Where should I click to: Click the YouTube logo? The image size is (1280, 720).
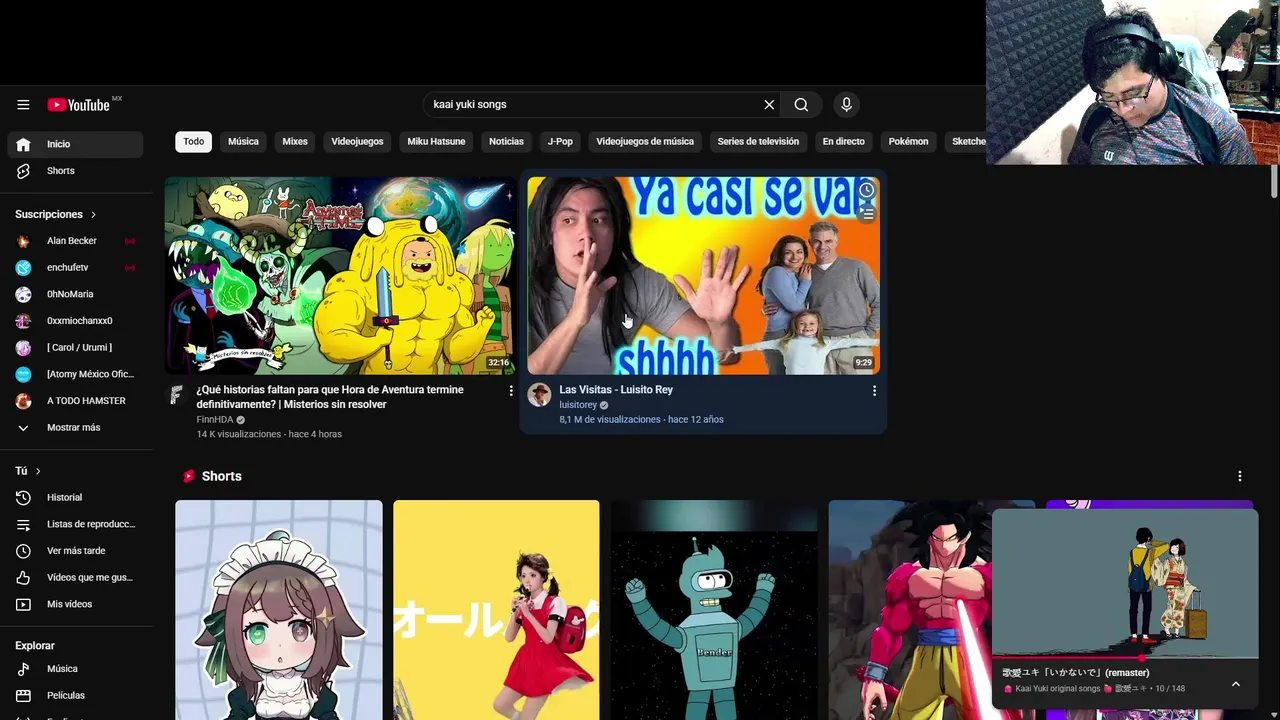[x=78, y=105]
